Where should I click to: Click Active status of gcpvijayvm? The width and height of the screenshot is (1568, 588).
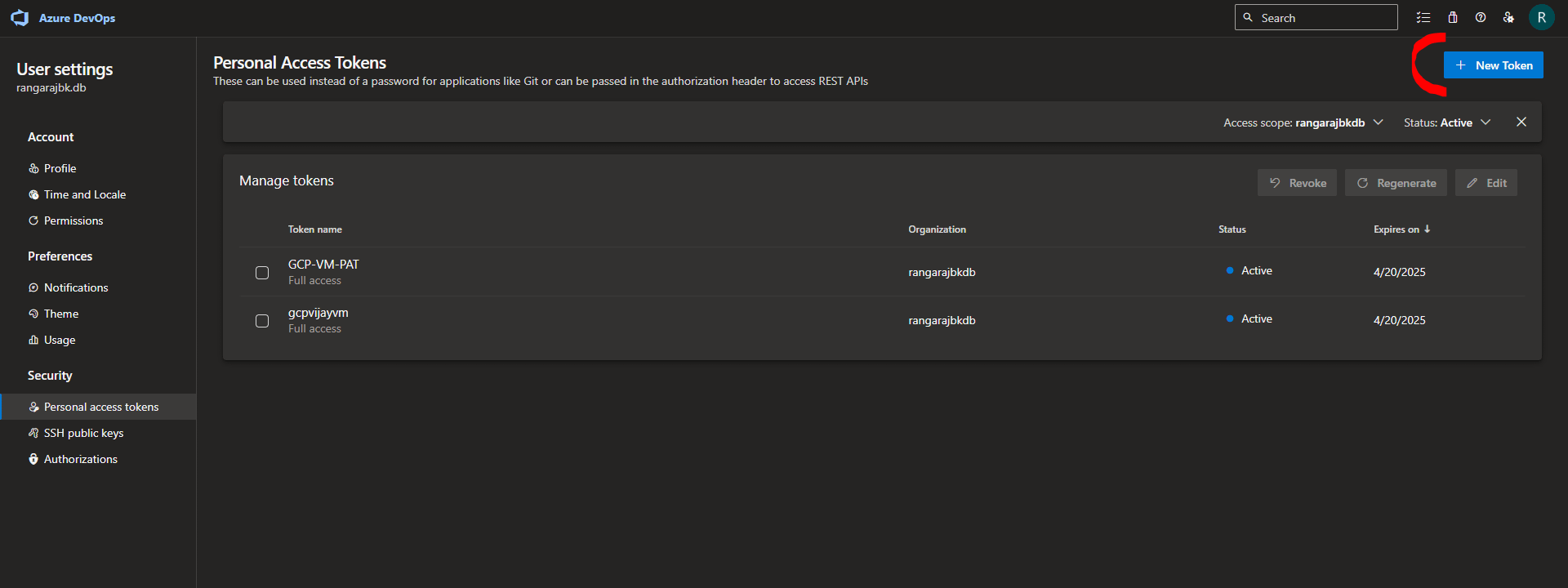pos(1249,318)
